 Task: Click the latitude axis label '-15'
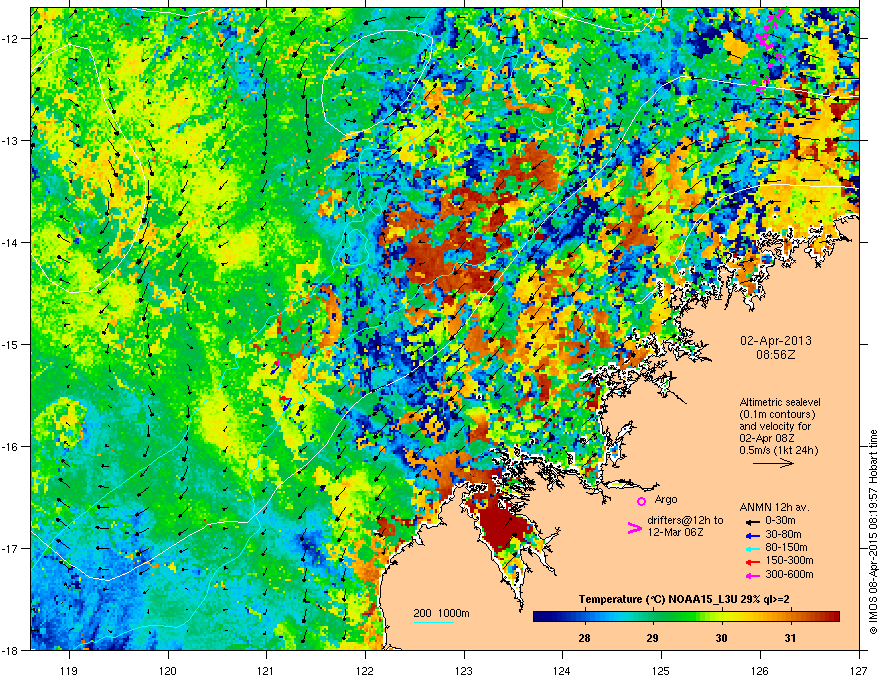click(10, 344)
